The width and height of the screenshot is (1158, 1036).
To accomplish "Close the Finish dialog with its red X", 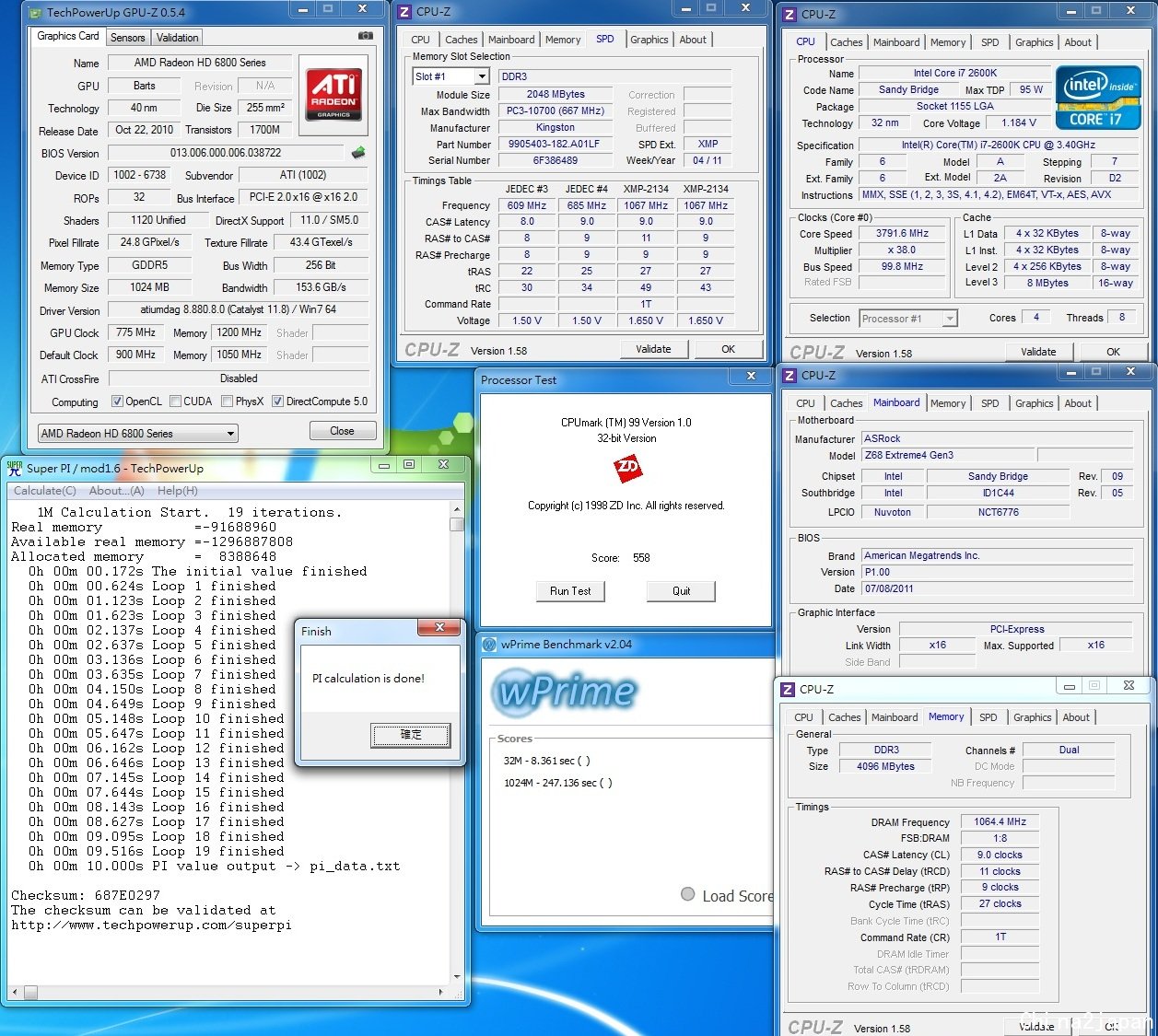I will pyautogui.click(x=439, y=628).
